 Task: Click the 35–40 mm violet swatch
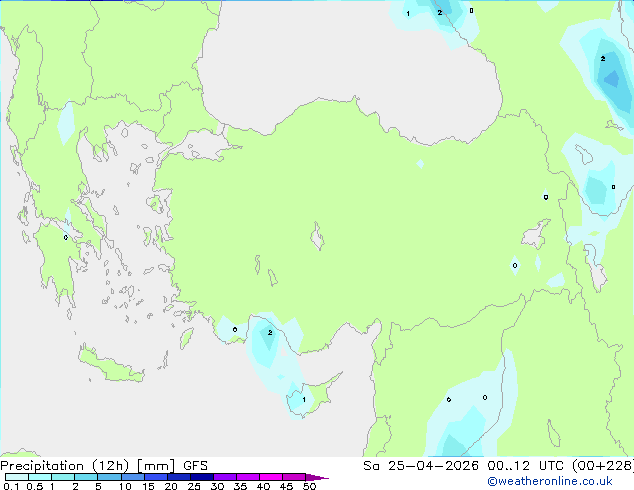coord(248,477)
